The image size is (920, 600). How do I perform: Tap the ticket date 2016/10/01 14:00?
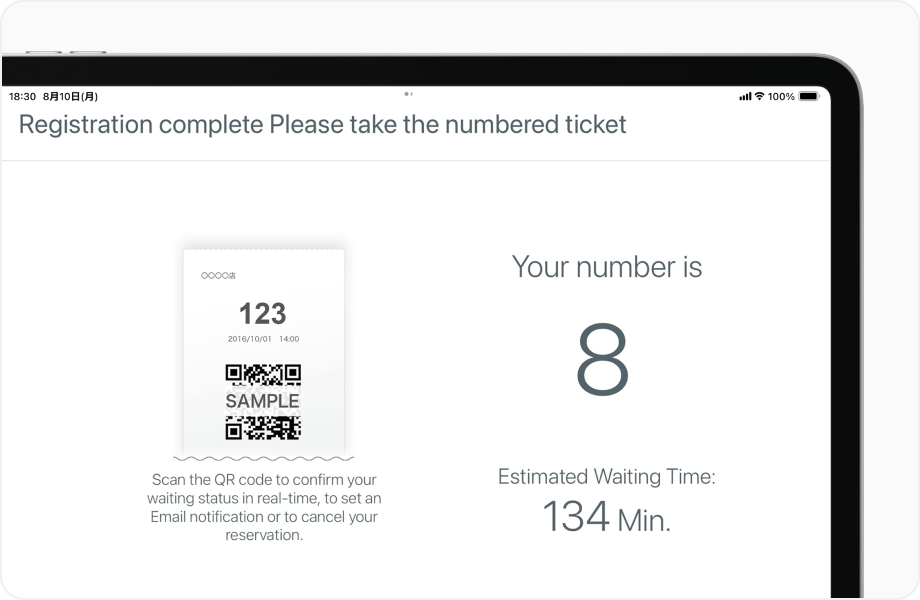click(x=263, y=339)
